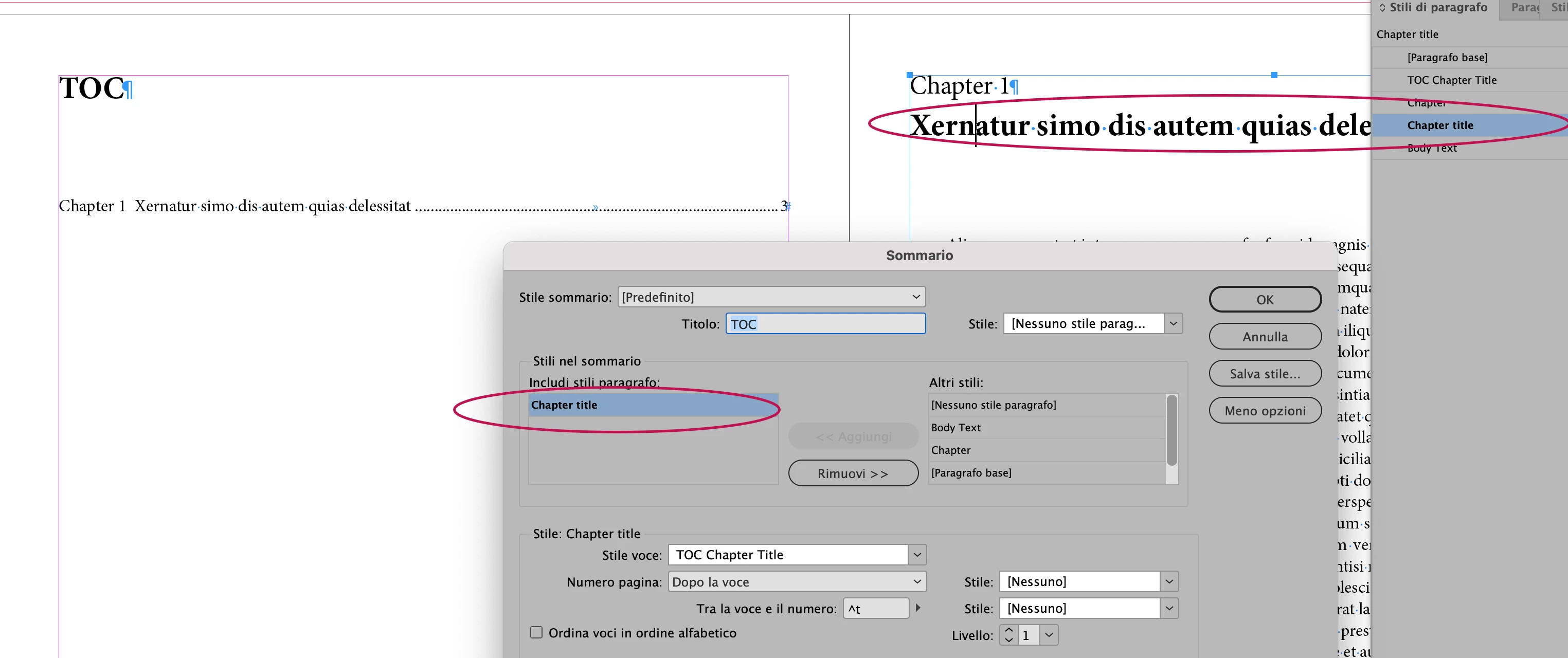
Task: Open special characters flyout arrow beside ^t field
Action: point(918,608)
